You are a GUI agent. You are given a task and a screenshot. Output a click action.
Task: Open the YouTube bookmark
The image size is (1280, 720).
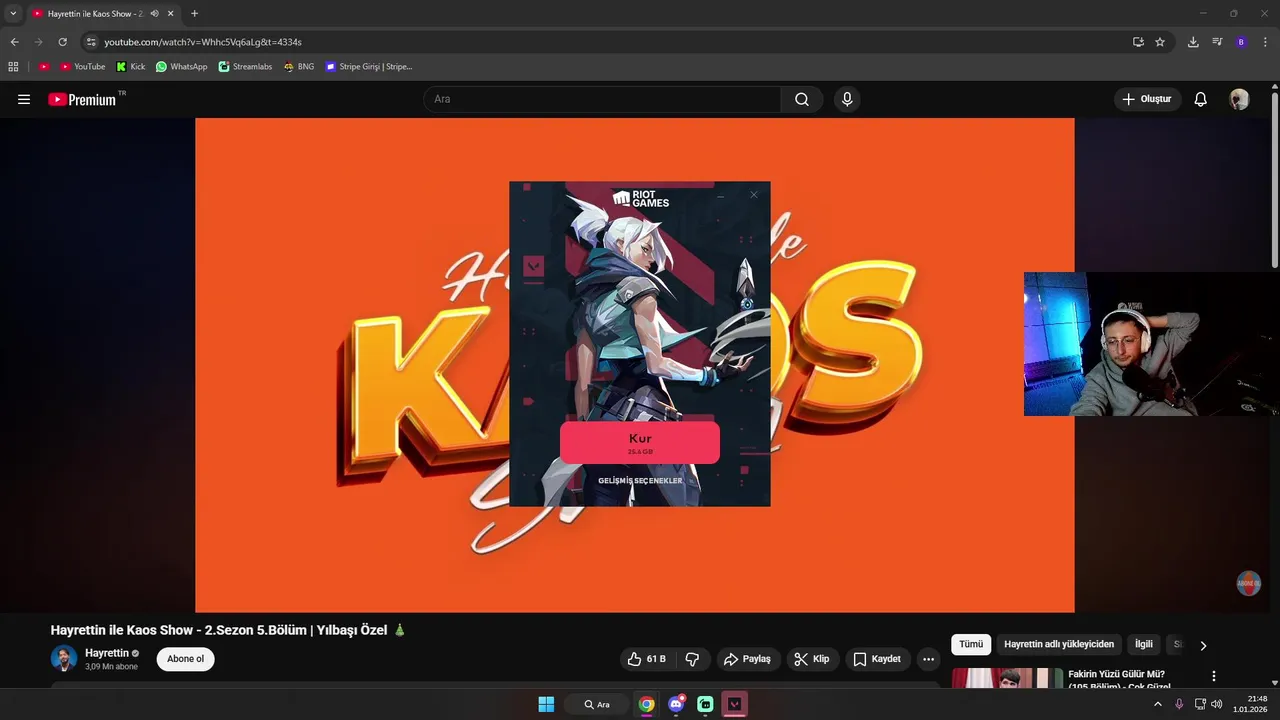(x=82, y=67)
